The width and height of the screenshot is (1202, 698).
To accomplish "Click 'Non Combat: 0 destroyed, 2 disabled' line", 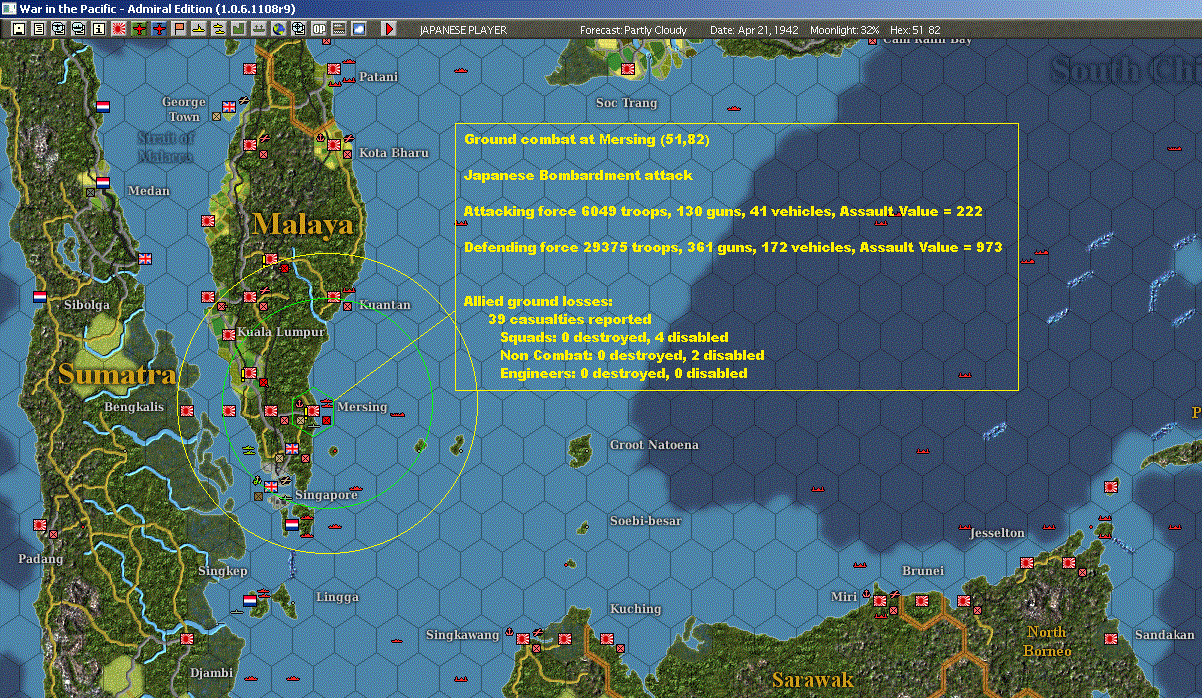I will (x=632, y=355).
